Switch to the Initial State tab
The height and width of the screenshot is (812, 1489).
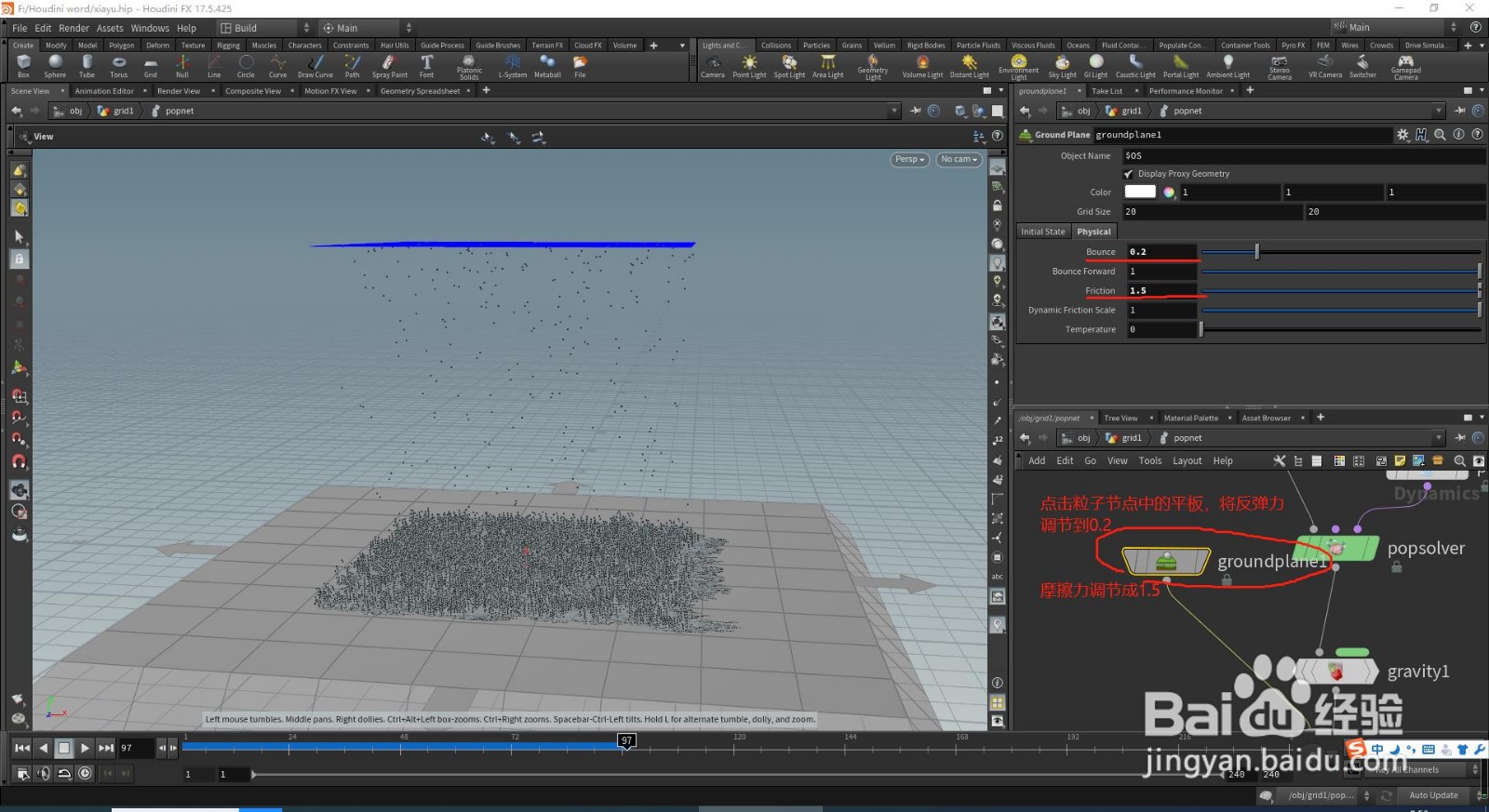tap(1042, 232)
